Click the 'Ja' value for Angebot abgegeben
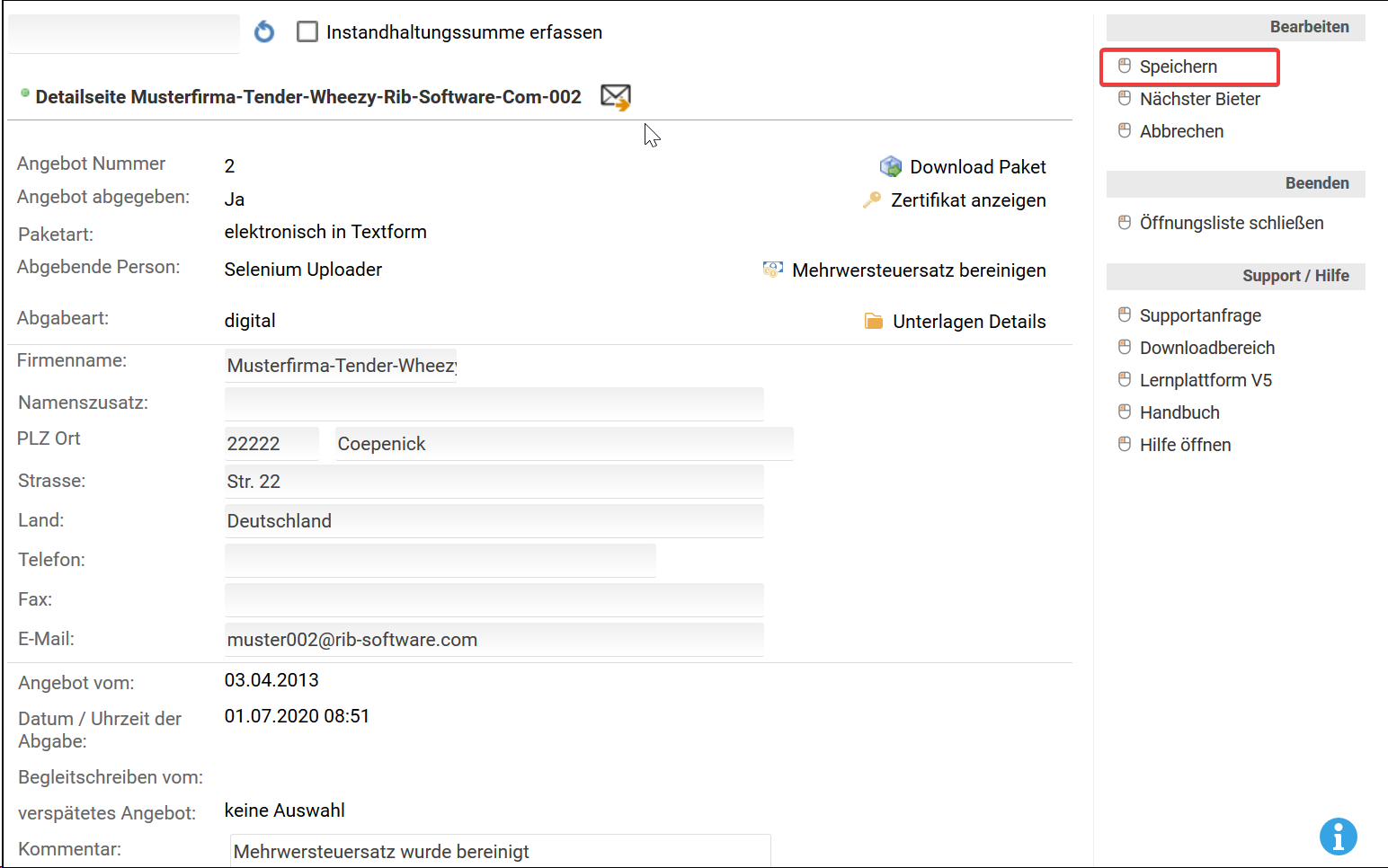This screenshot has height=868, width=1388. 235,199
